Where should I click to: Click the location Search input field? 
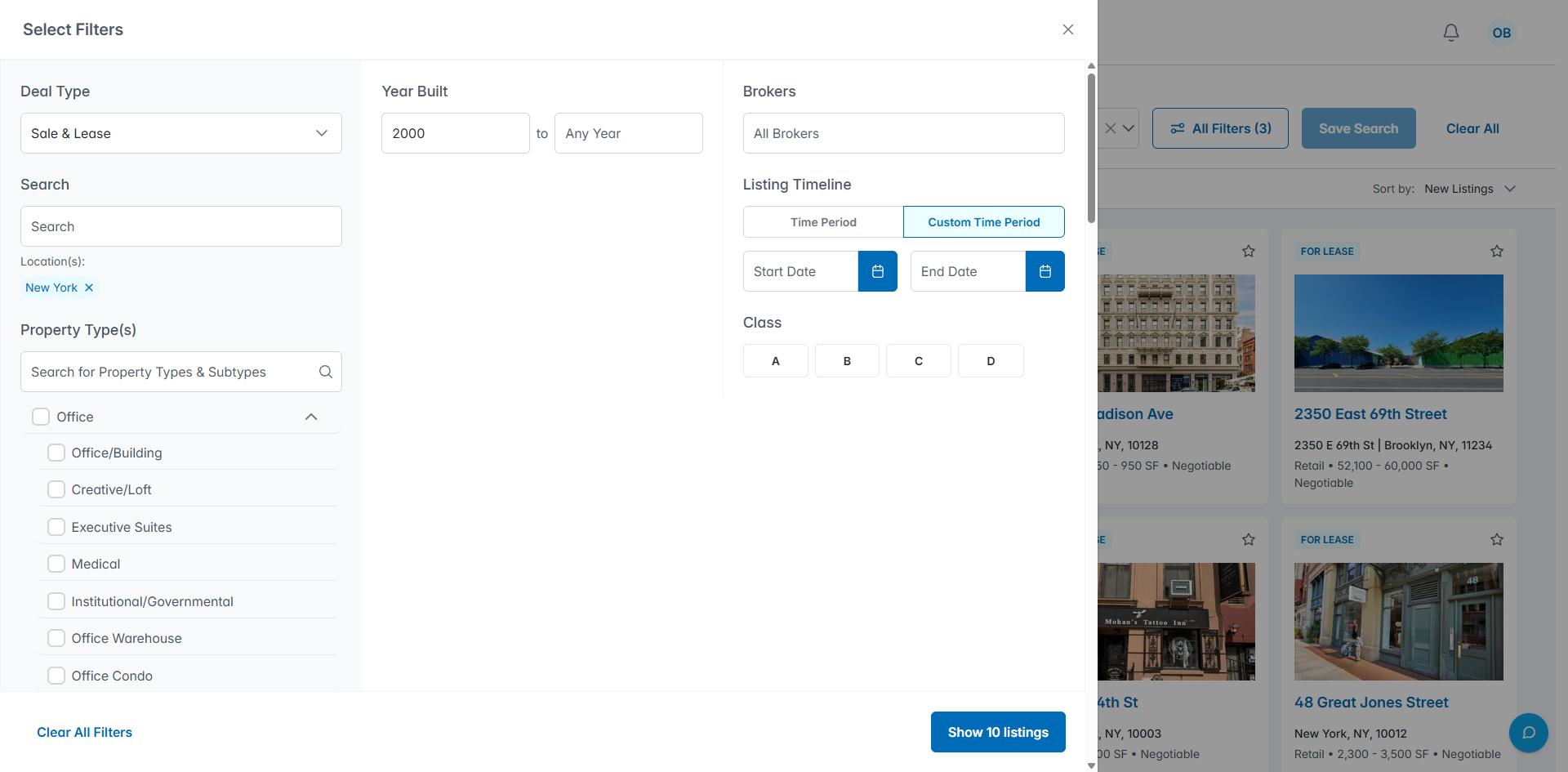181,226
